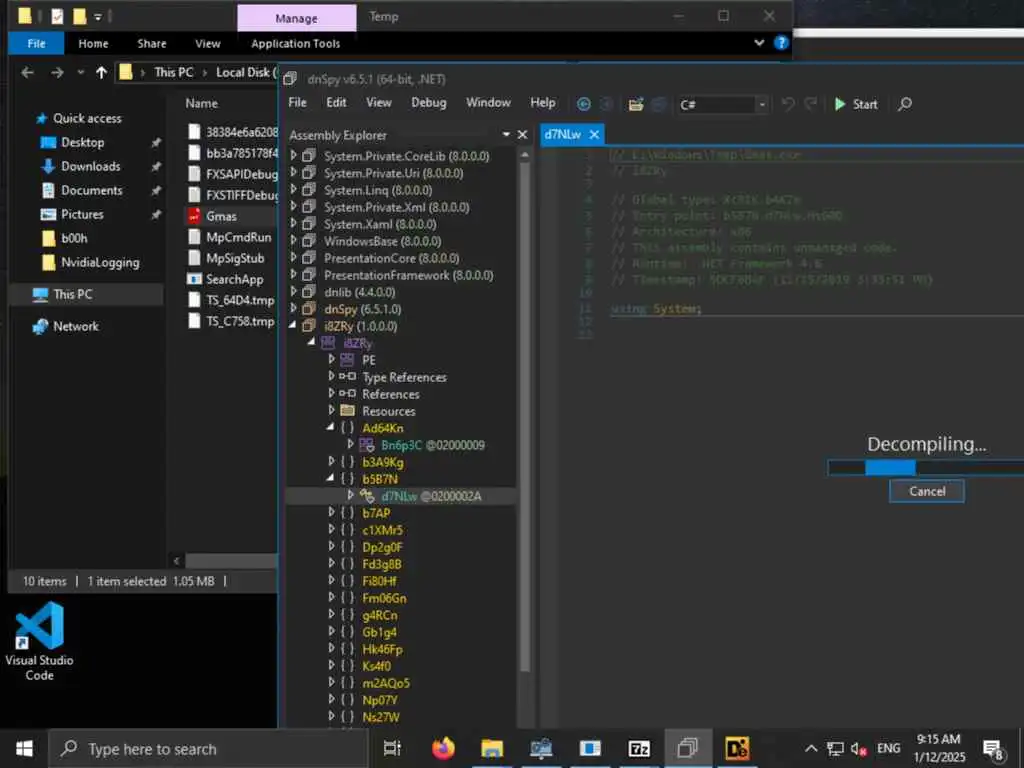Click the Assembly Explorer vertical scrollbar
This screenshot has width=1024, height=768.
pyautogui.click(x=524, y=418)
